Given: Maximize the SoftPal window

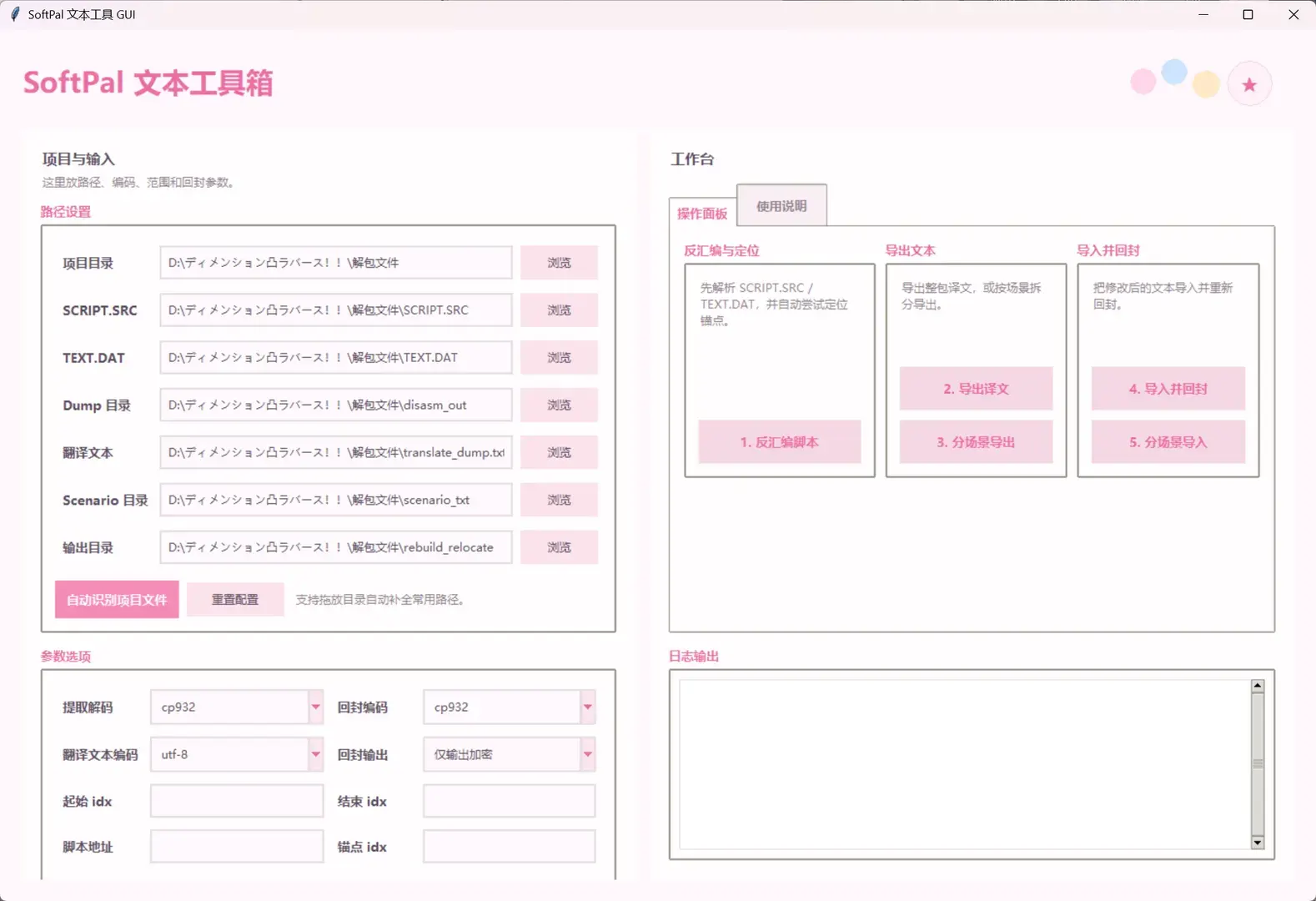Looking at the screenshot, I should (1248, 14).
